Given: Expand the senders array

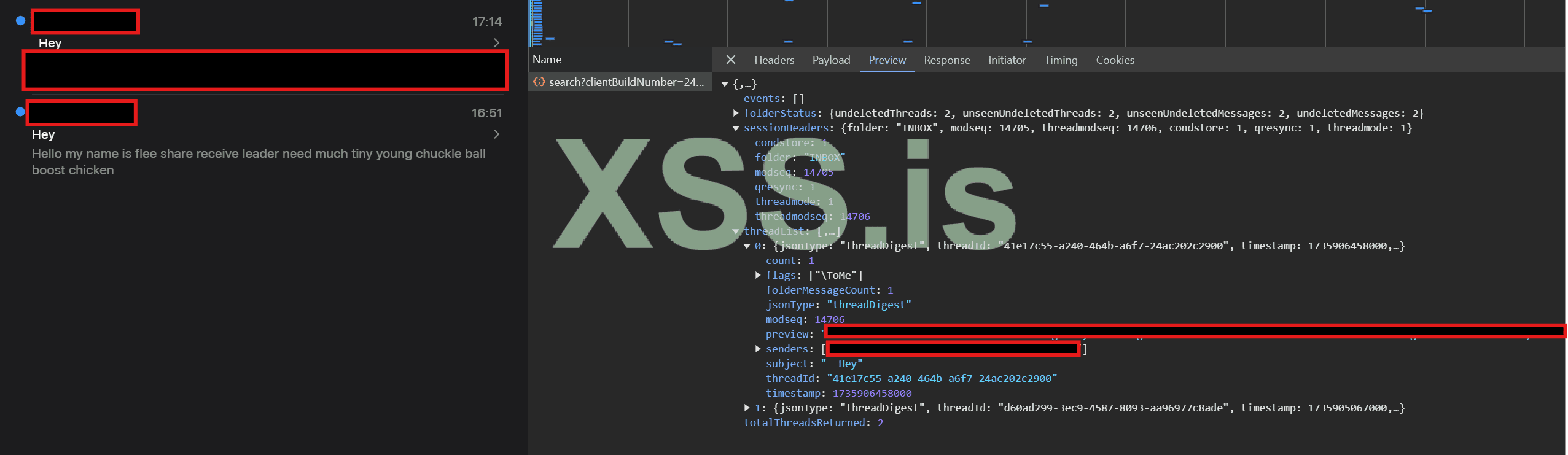Looking at the screenshot, I should click(758, 349).
